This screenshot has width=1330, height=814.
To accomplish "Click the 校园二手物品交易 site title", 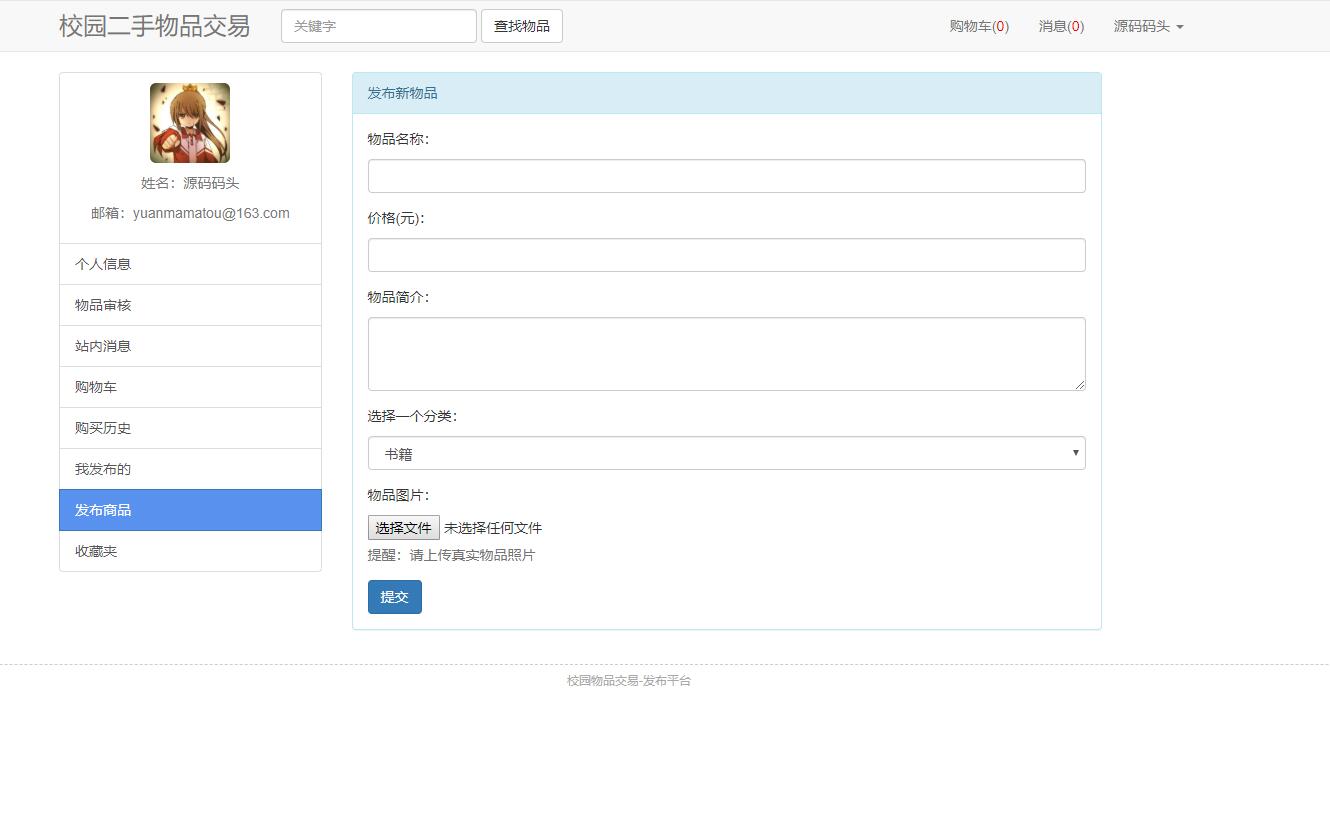I will [154, 26].
